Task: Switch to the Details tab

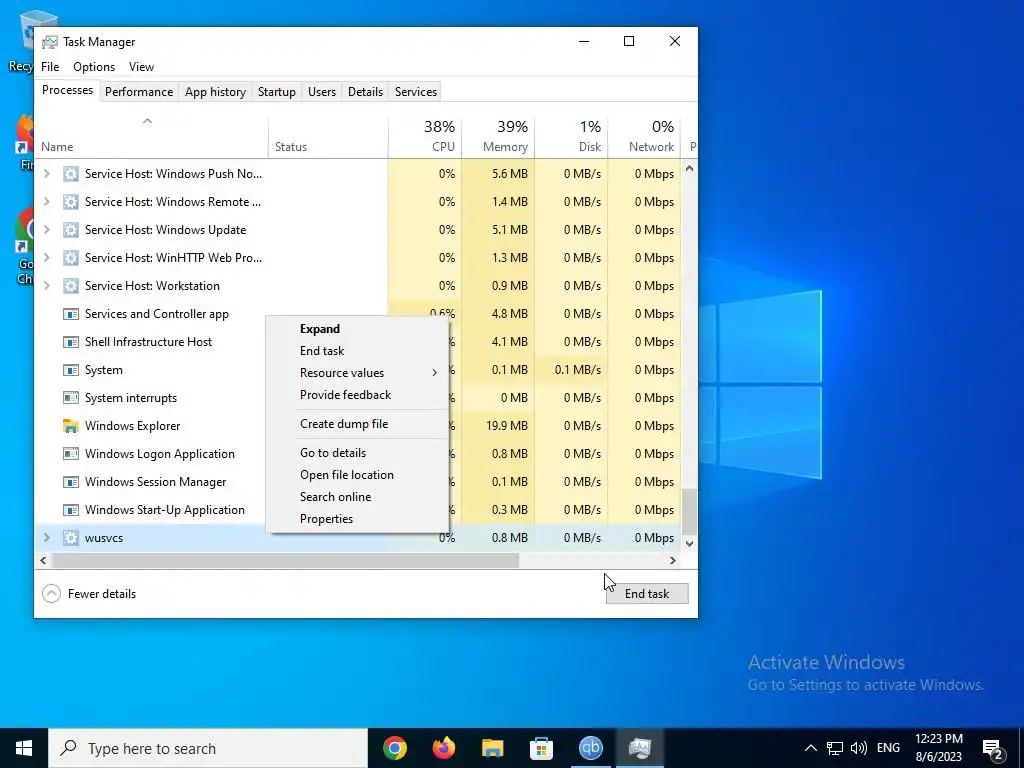Action: (x=365, y=92)
